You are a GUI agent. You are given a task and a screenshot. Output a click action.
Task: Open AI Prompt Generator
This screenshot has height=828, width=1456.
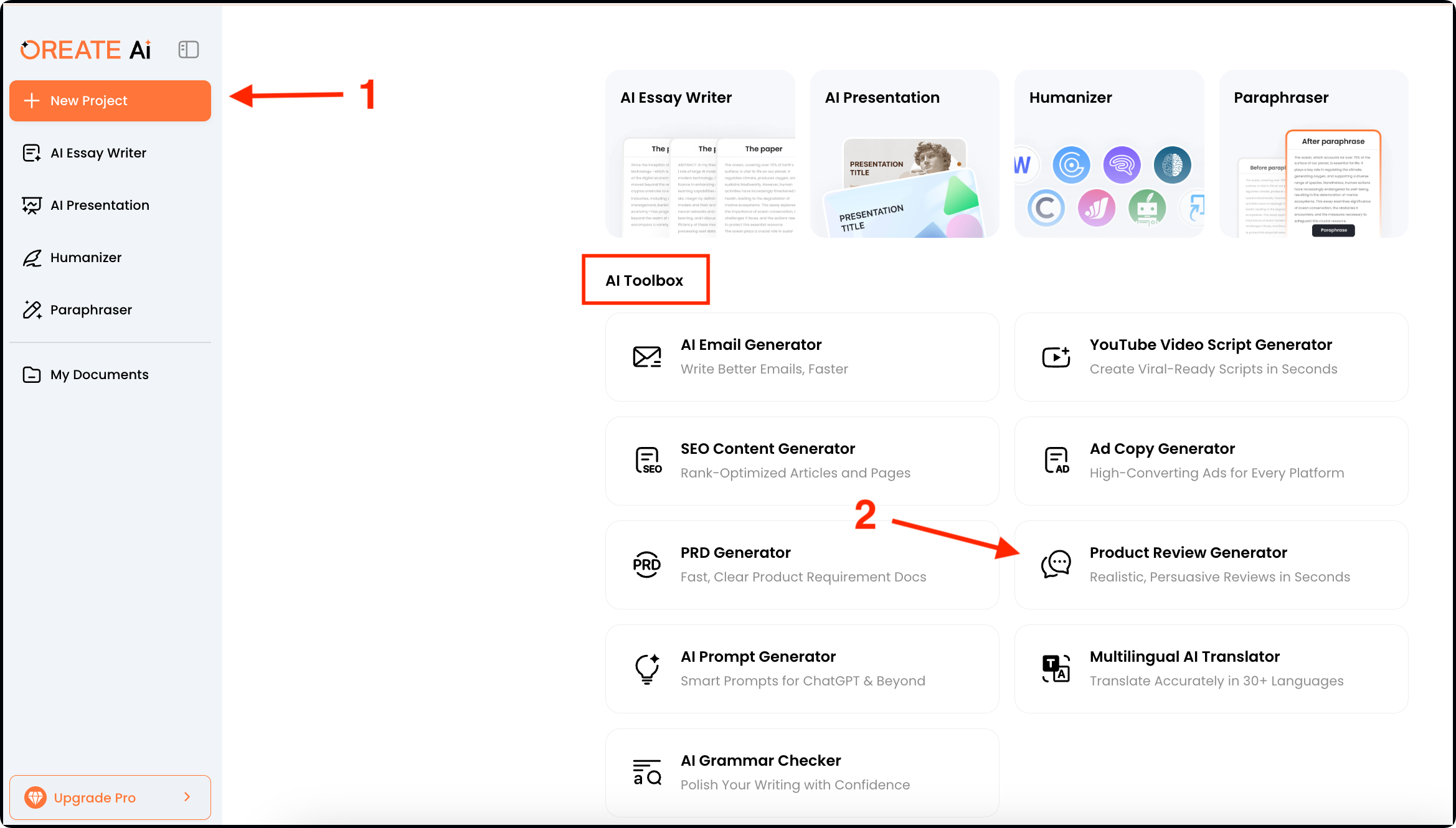pos(802,669)
